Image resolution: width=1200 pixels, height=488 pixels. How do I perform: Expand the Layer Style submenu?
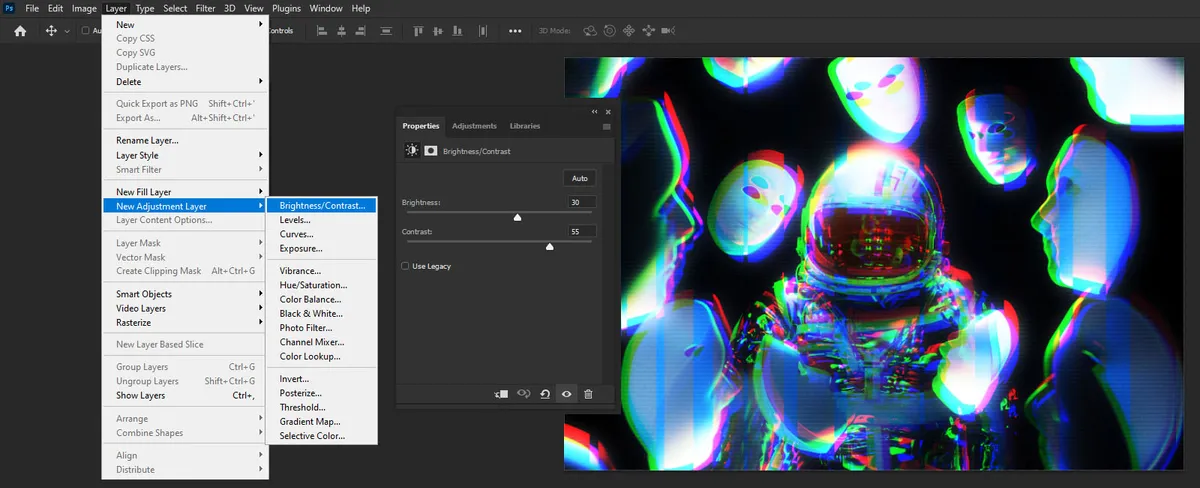click(x=185, y=155)
